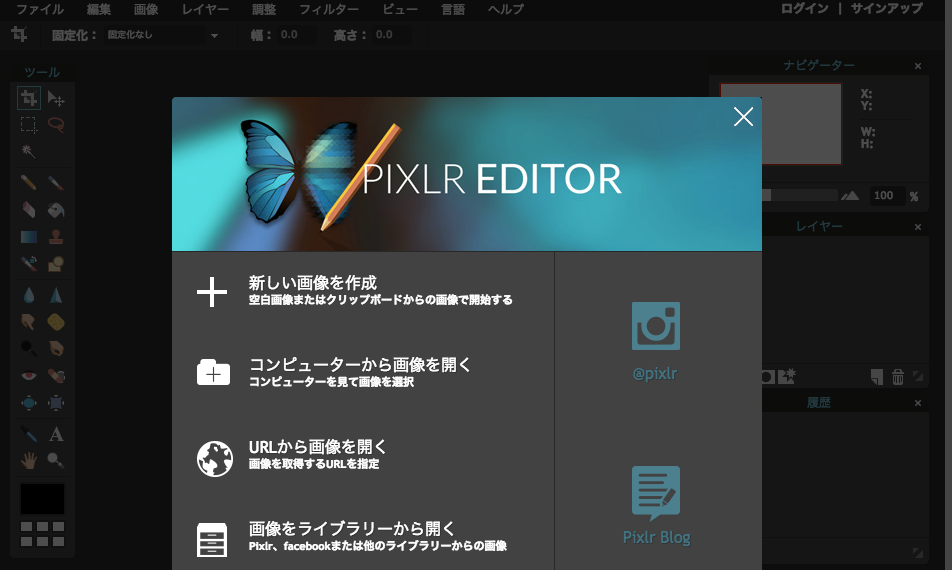This screenshot has height=570, width=952.
Task: Click the 幅 width input field
Action: pos(296,35)
